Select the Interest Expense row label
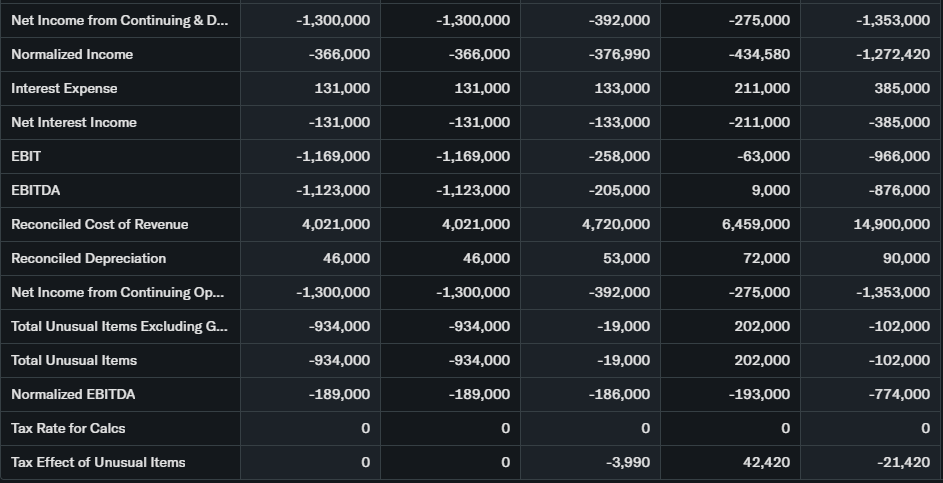 coord(64,88)
